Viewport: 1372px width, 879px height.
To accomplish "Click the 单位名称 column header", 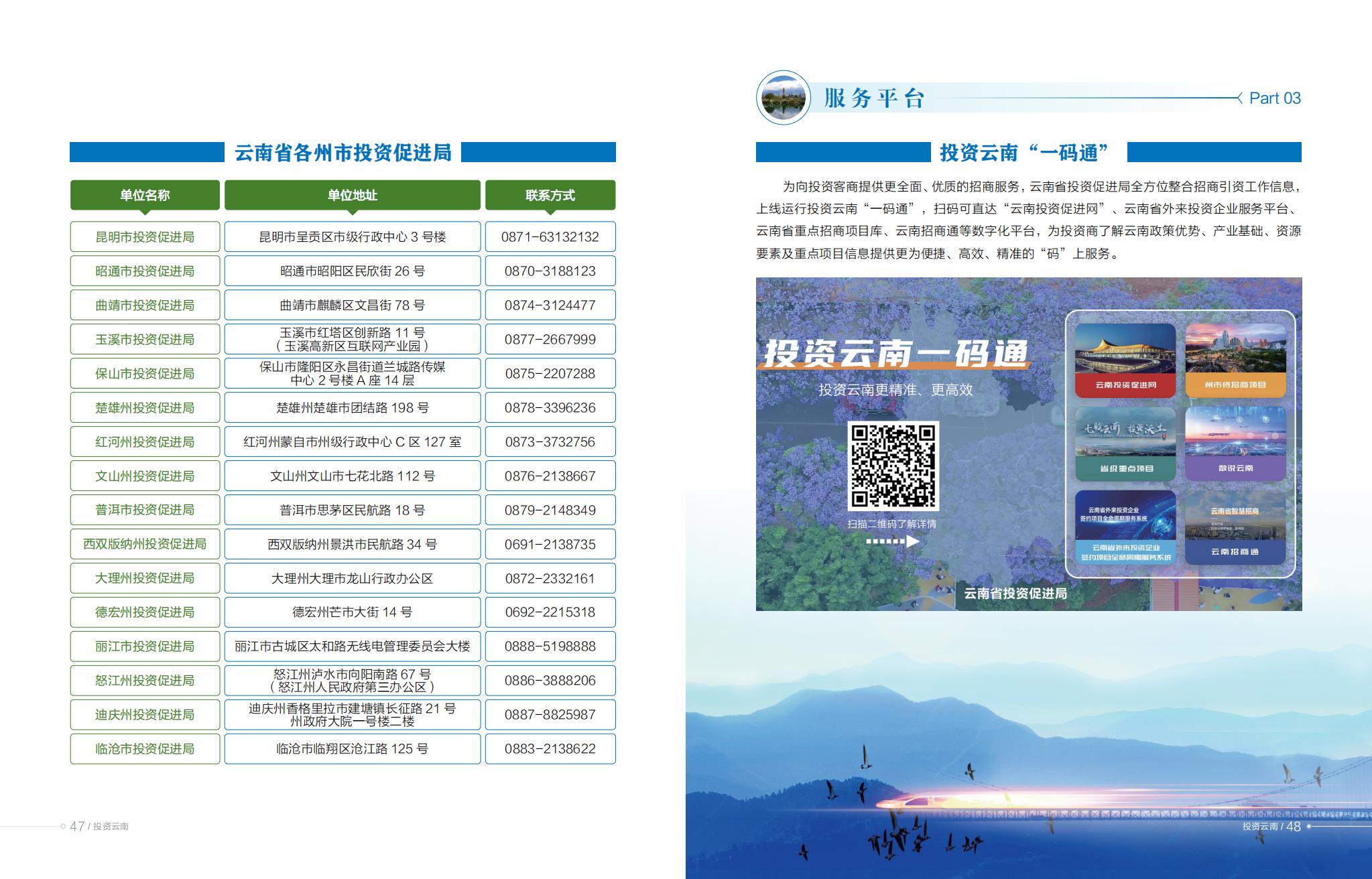I will [145, 196].
